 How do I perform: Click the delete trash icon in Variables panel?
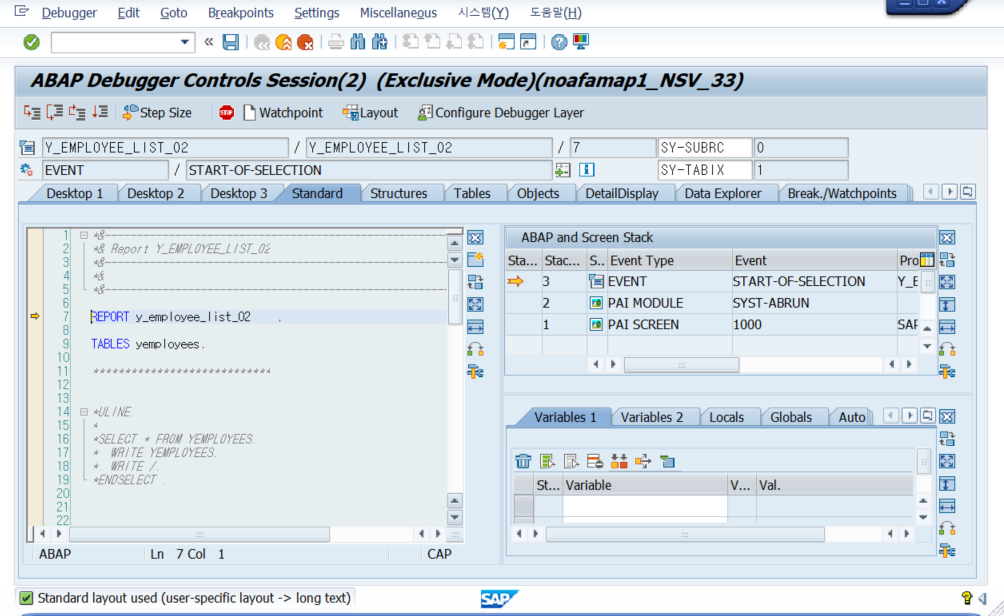pyautogui.click(x=523, y=461)
